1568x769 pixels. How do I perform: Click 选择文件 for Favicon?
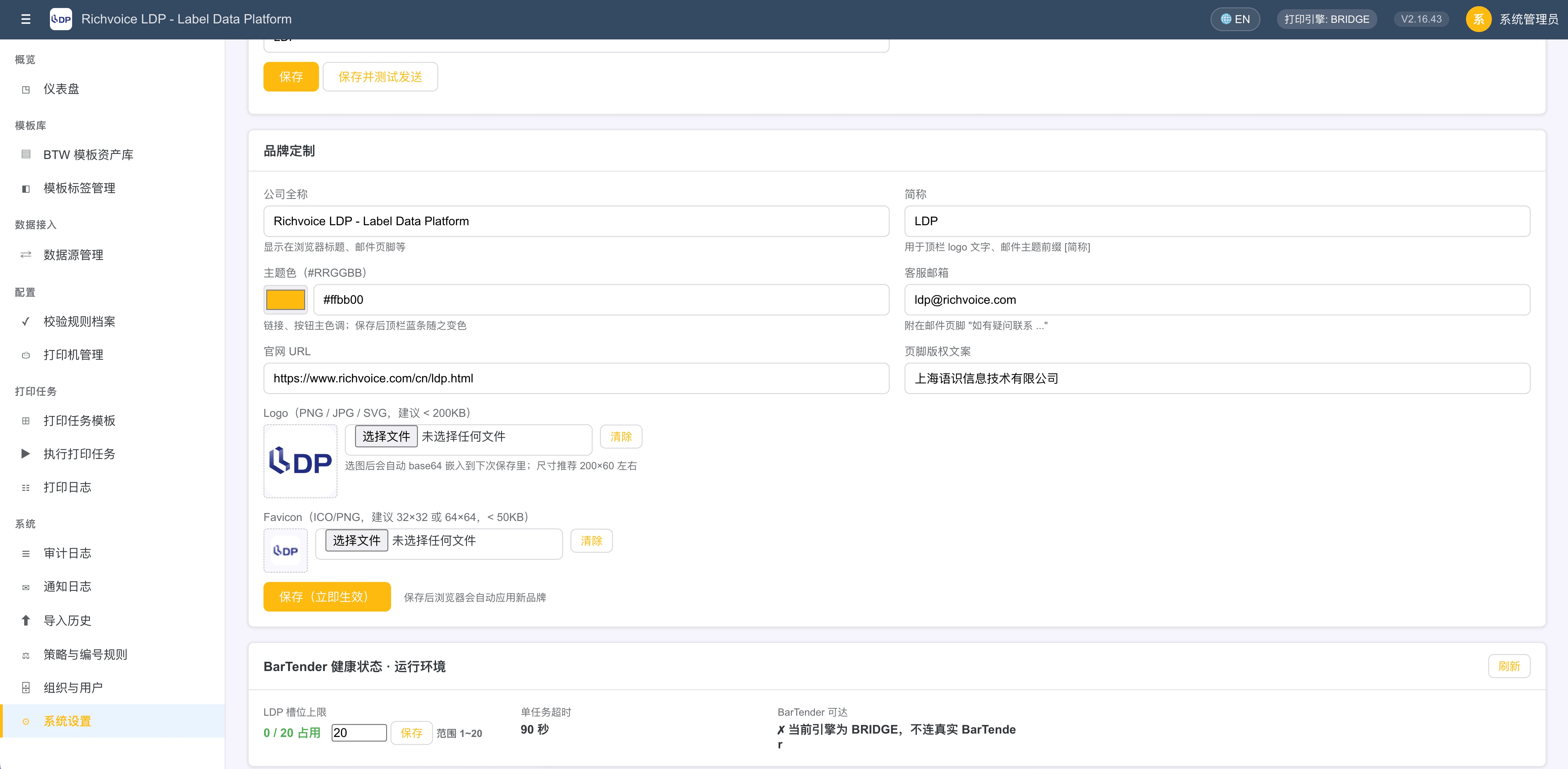[356, 540]
